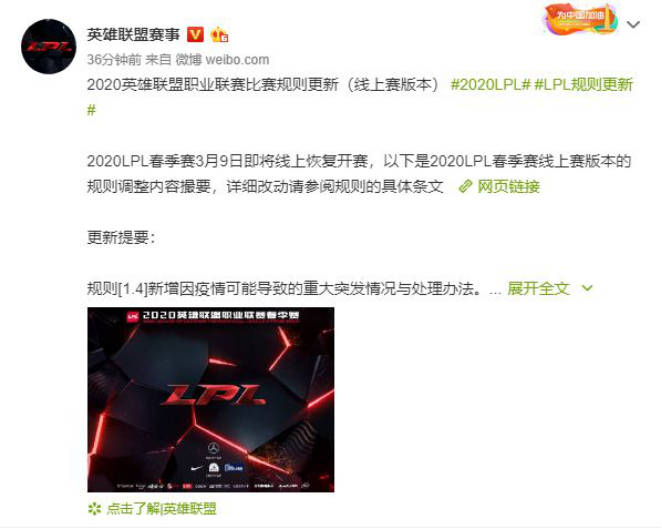Click the Mercedes sponsor logo on poster
Image resolution: width=662 pixels, height=529 pixels.
214,448
